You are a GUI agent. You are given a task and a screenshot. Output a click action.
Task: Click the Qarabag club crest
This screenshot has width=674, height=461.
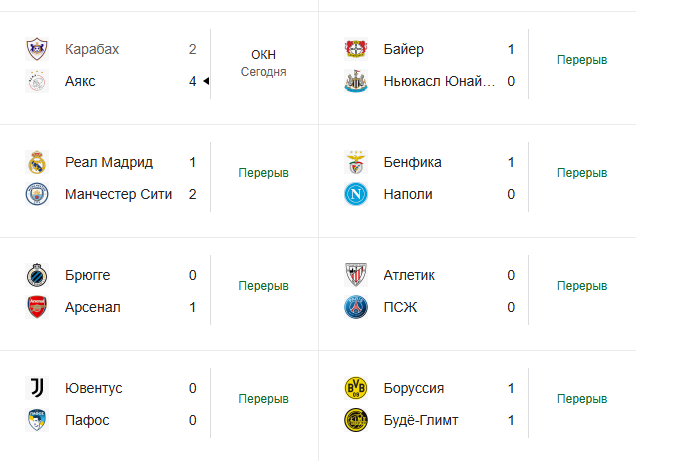pyautogui.click(x=37, y=49)
